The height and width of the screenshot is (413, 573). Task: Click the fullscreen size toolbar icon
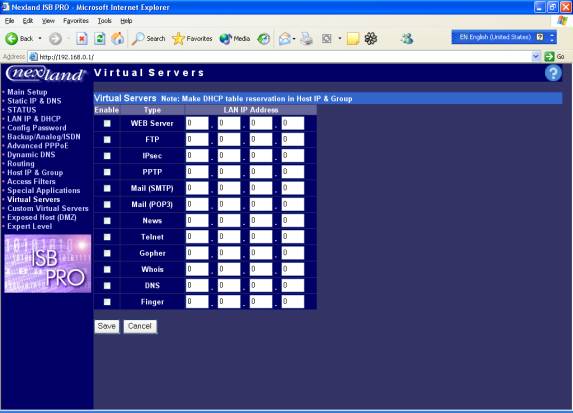tap(326, 38)
